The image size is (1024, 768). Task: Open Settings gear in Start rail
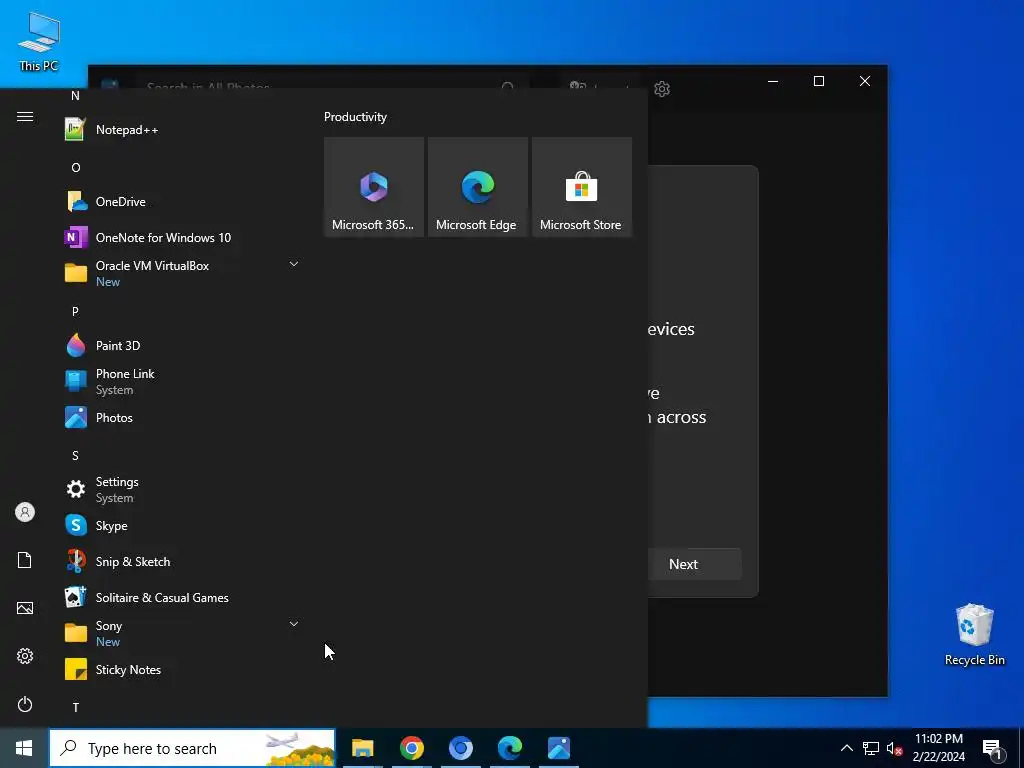pyautogui.click(x=25, y=656)
